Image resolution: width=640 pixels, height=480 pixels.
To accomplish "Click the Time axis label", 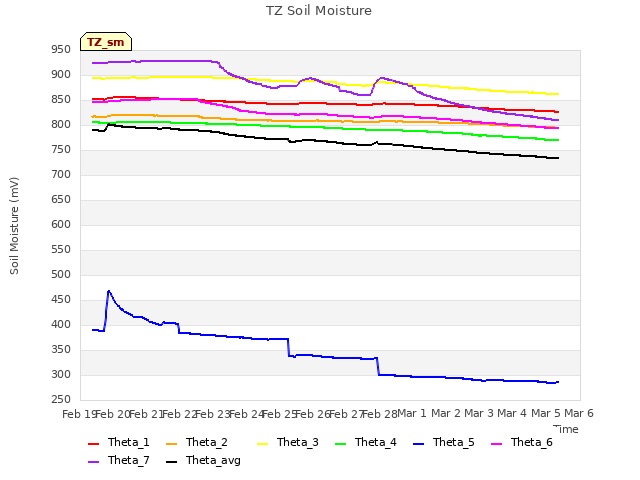I will (x=566, y=429).
